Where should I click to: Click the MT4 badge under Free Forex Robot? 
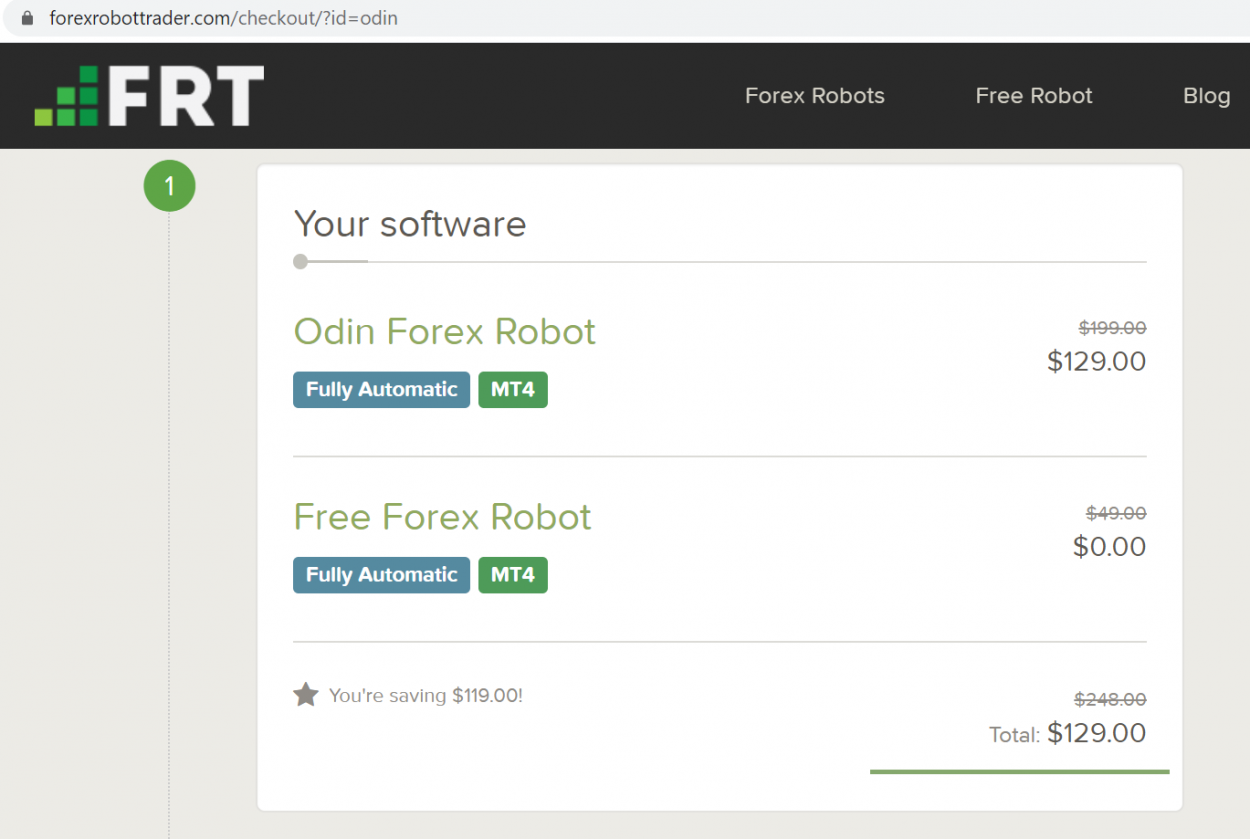coord(513,575)
